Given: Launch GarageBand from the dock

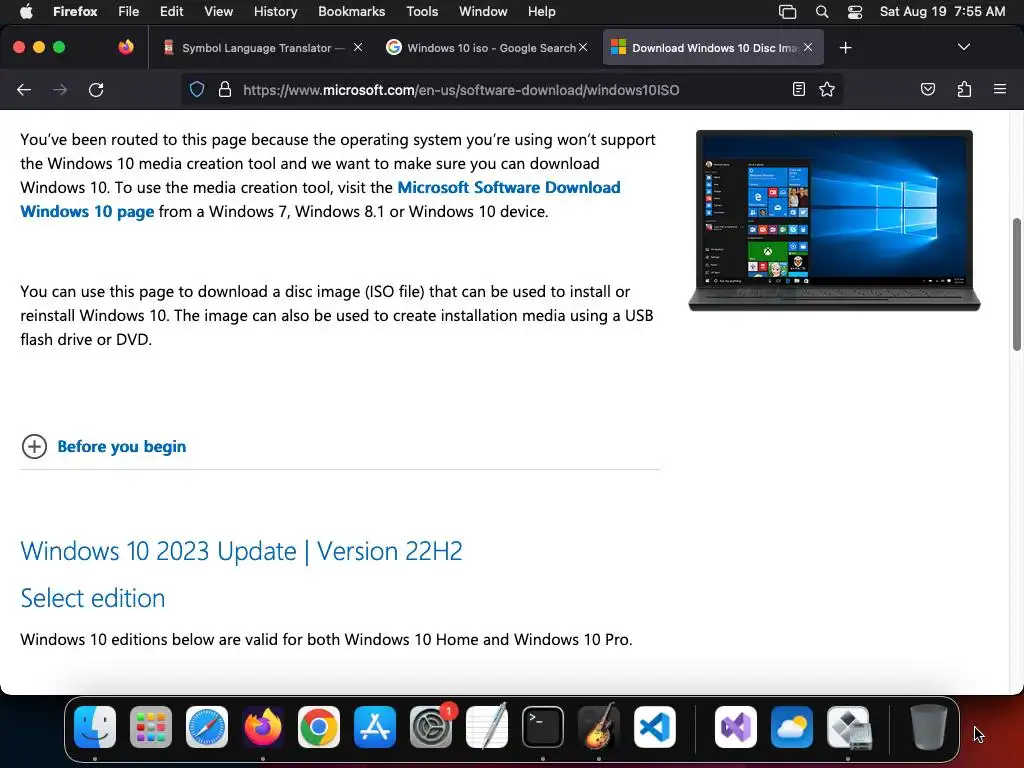Looking at the screenshot, I should (x=598, y=727).
